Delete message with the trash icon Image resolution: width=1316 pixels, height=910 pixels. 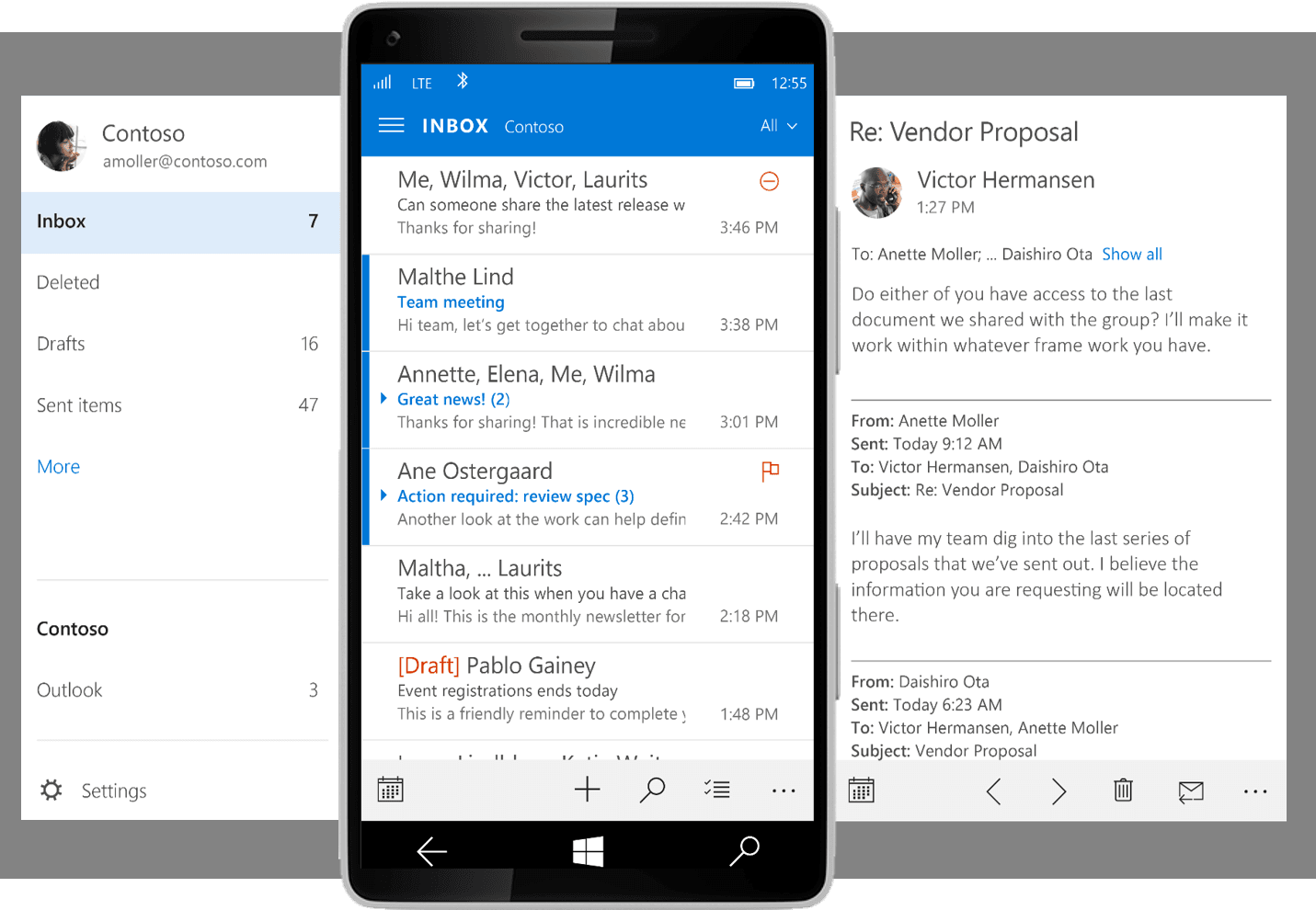point(1123,791)
